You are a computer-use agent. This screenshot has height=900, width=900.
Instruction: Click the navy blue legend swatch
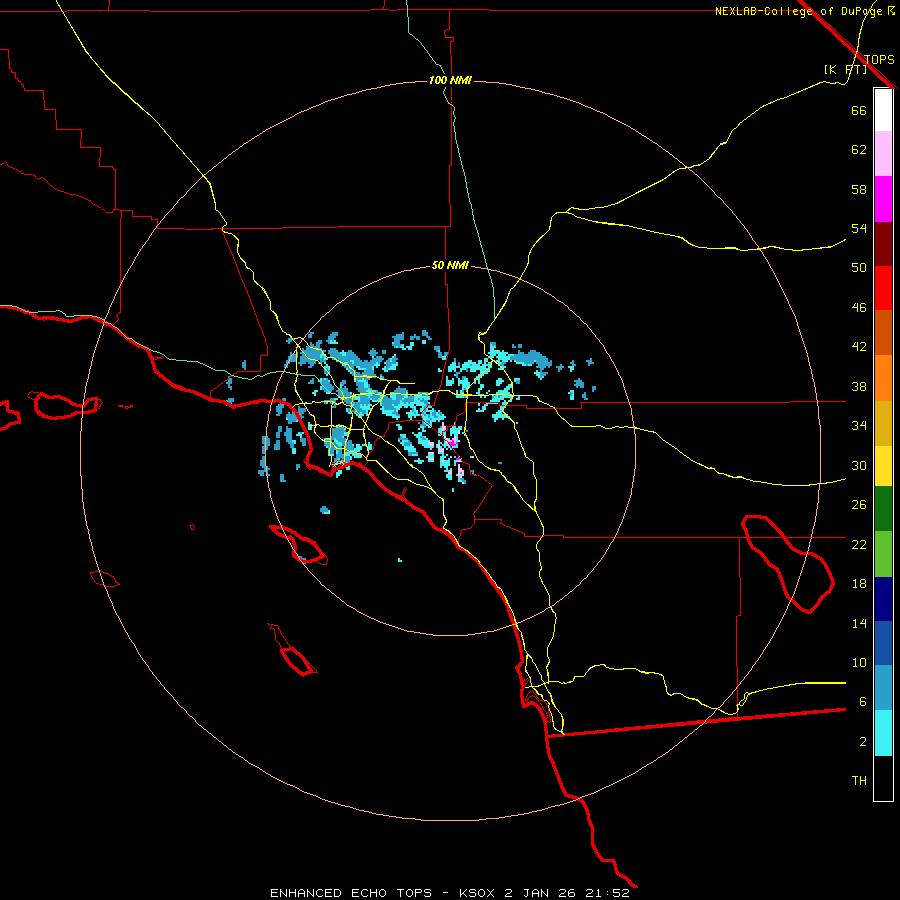[x=883, y=599]
